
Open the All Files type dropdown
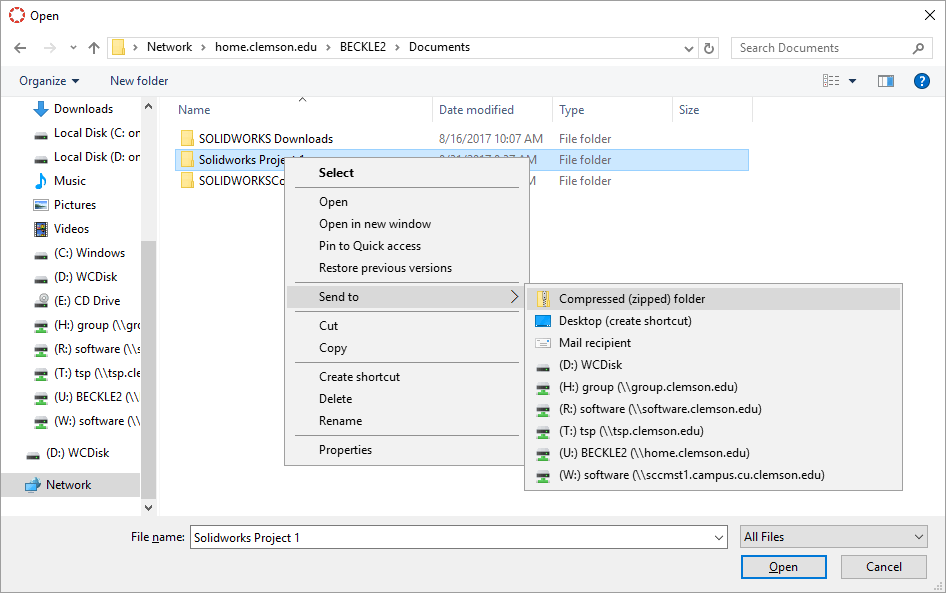(x=834, y=537)
